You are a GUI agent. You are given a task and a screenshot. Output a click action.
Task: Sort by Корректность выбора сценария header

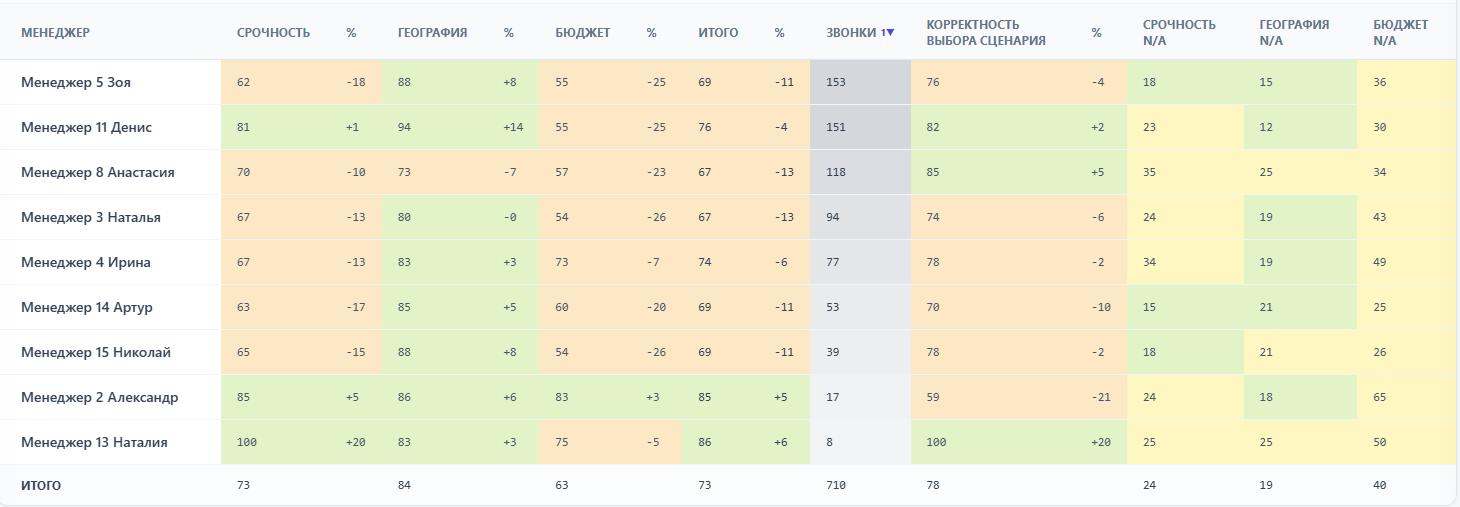(986, 33)
